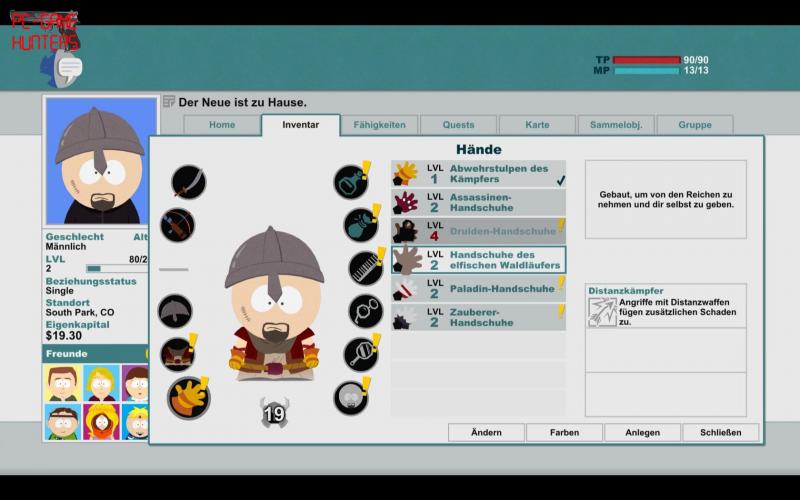This screenshot has width=800, height=500.
Task: Select the Druiden-Handschuhe item
Action: pyautogui.click(x=479, y=231)
